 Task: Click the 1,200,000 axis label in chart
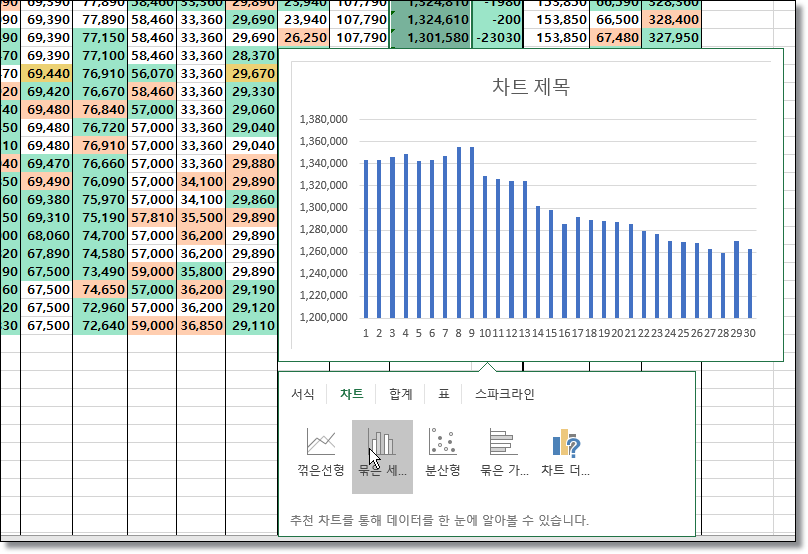pyautogui.click(x=324, y=317)
